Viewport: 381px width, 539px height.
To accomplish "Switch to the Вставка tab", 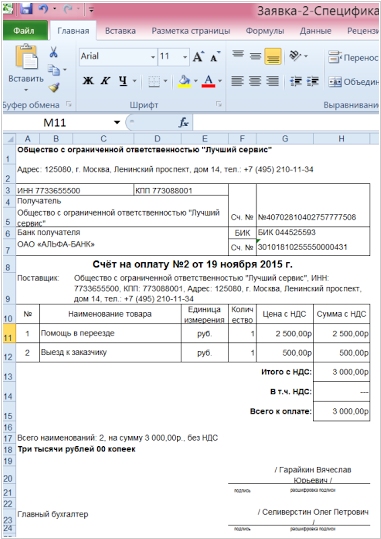I will tap(120, 31).
